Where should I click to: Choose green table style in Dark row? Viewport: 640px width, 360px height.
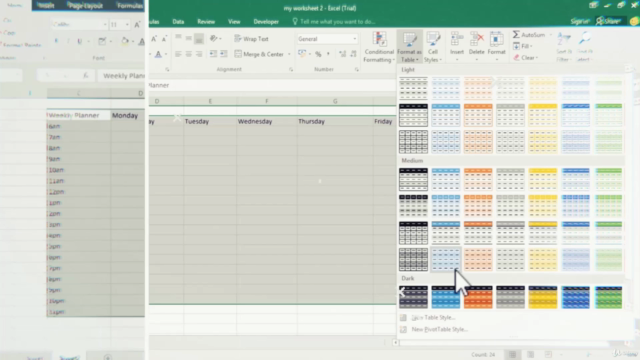pos(608,297)
